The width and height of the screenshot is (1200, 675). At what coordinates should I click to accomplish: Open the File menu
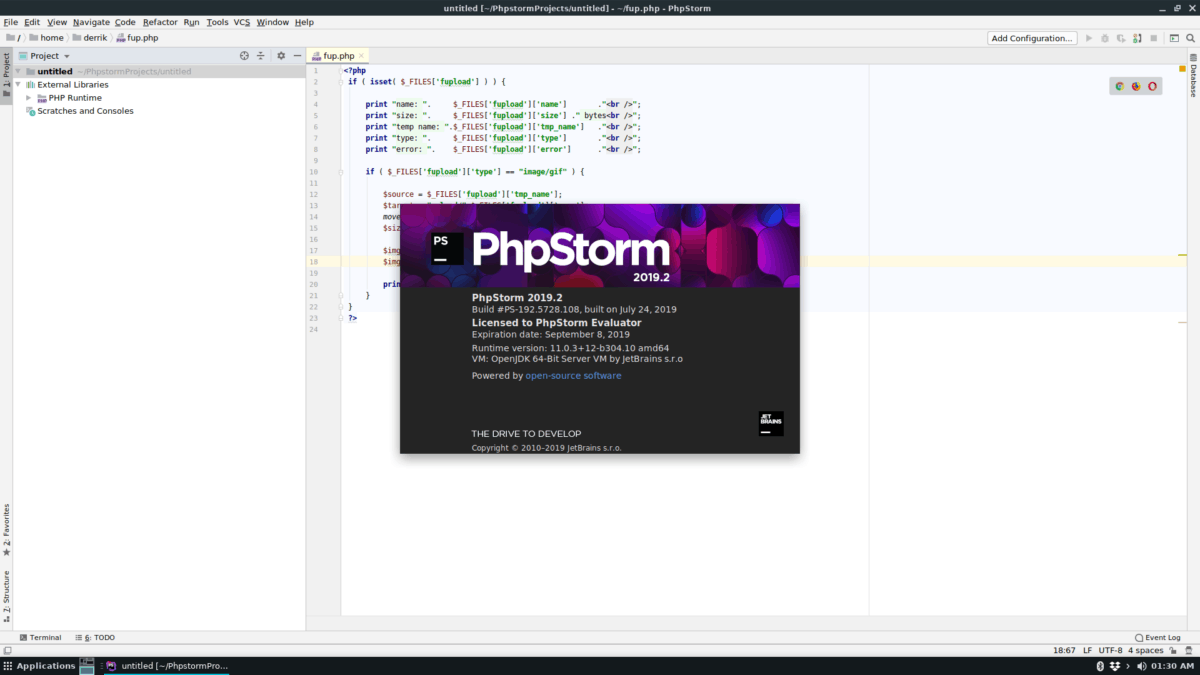click(x=11, y=22)
